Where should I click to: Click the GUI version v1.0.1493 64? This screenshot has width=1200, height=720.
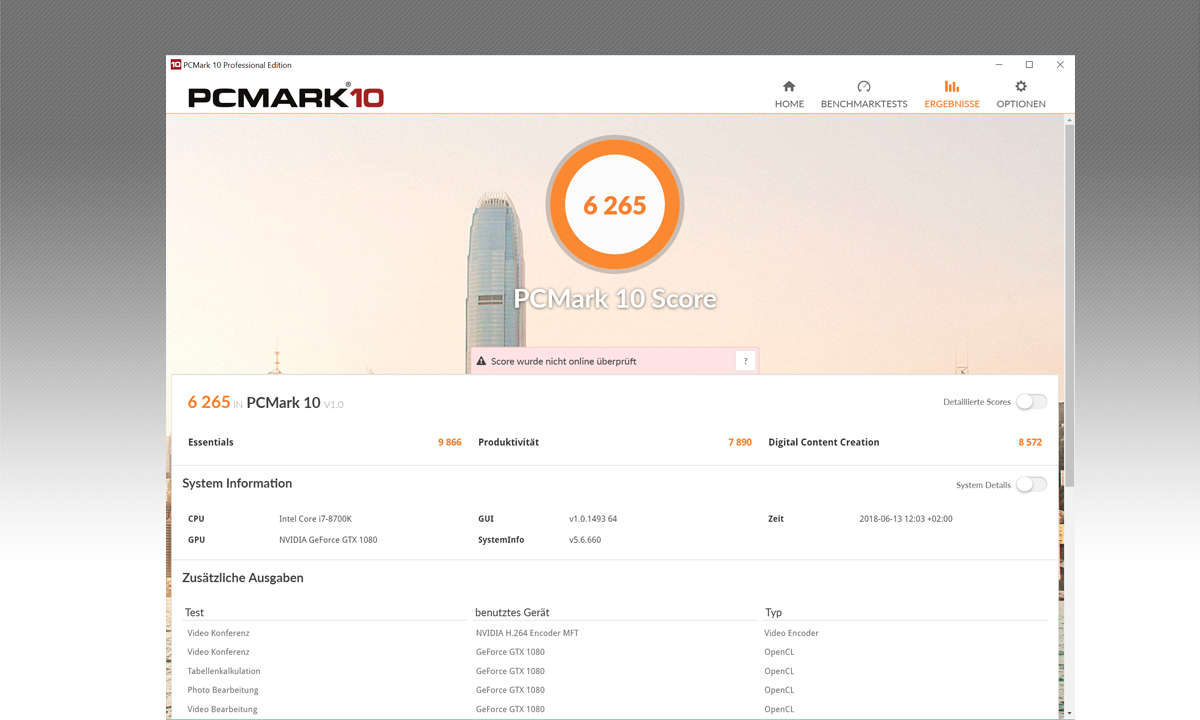[x=593, y=519]
